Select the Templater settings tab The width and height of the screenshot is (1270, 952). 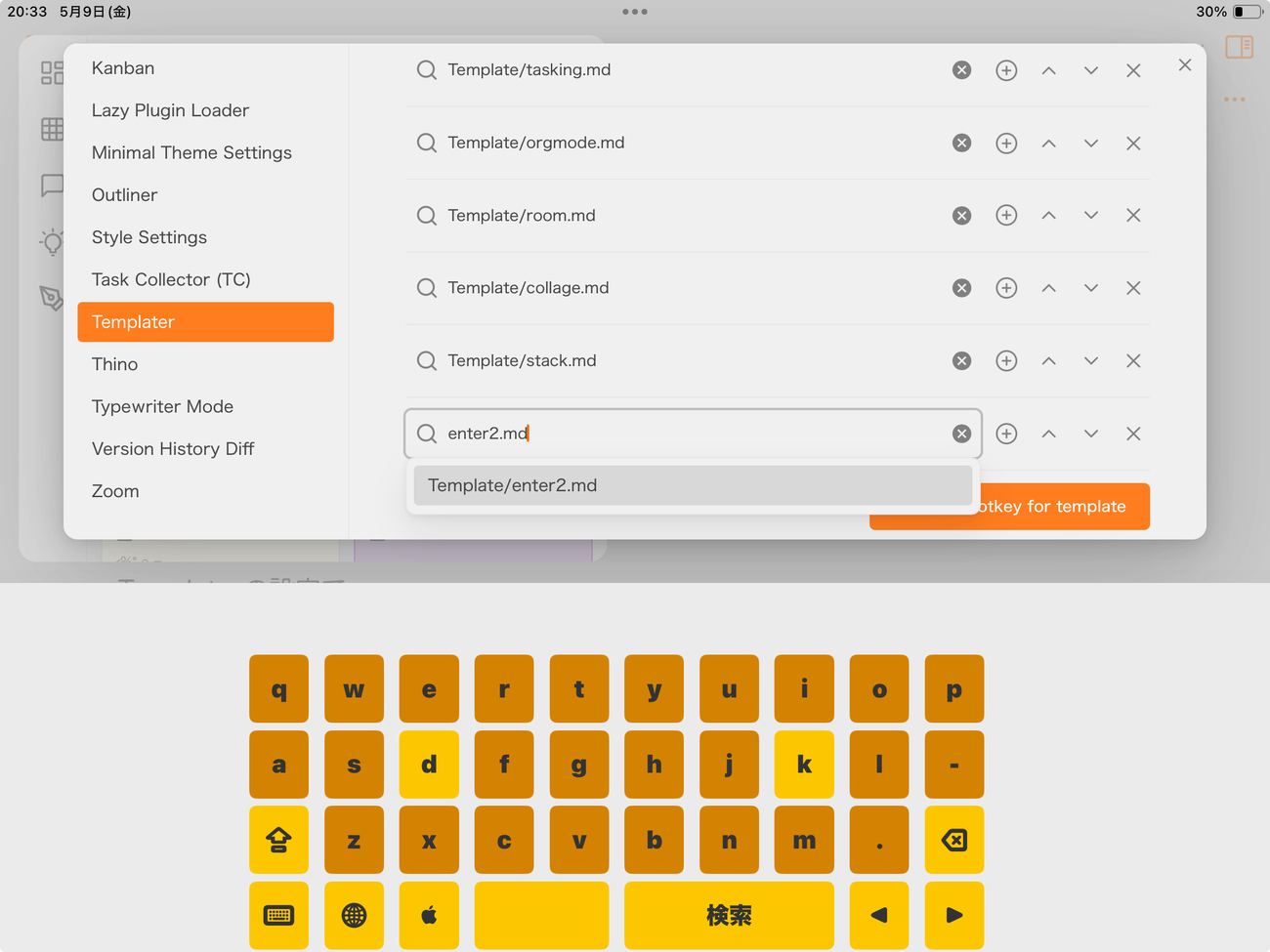(x=205, y=322)
